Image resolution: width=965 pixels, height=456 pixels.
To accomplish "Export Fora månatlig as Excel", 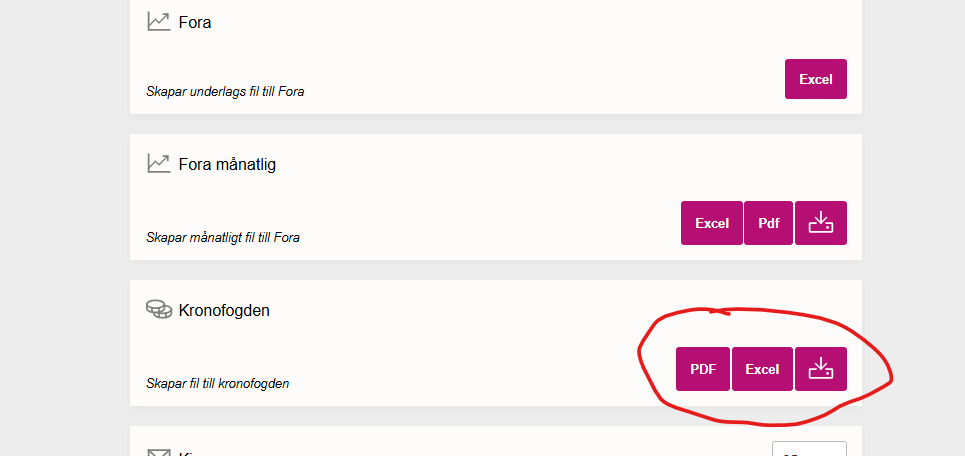I will 711,223.
